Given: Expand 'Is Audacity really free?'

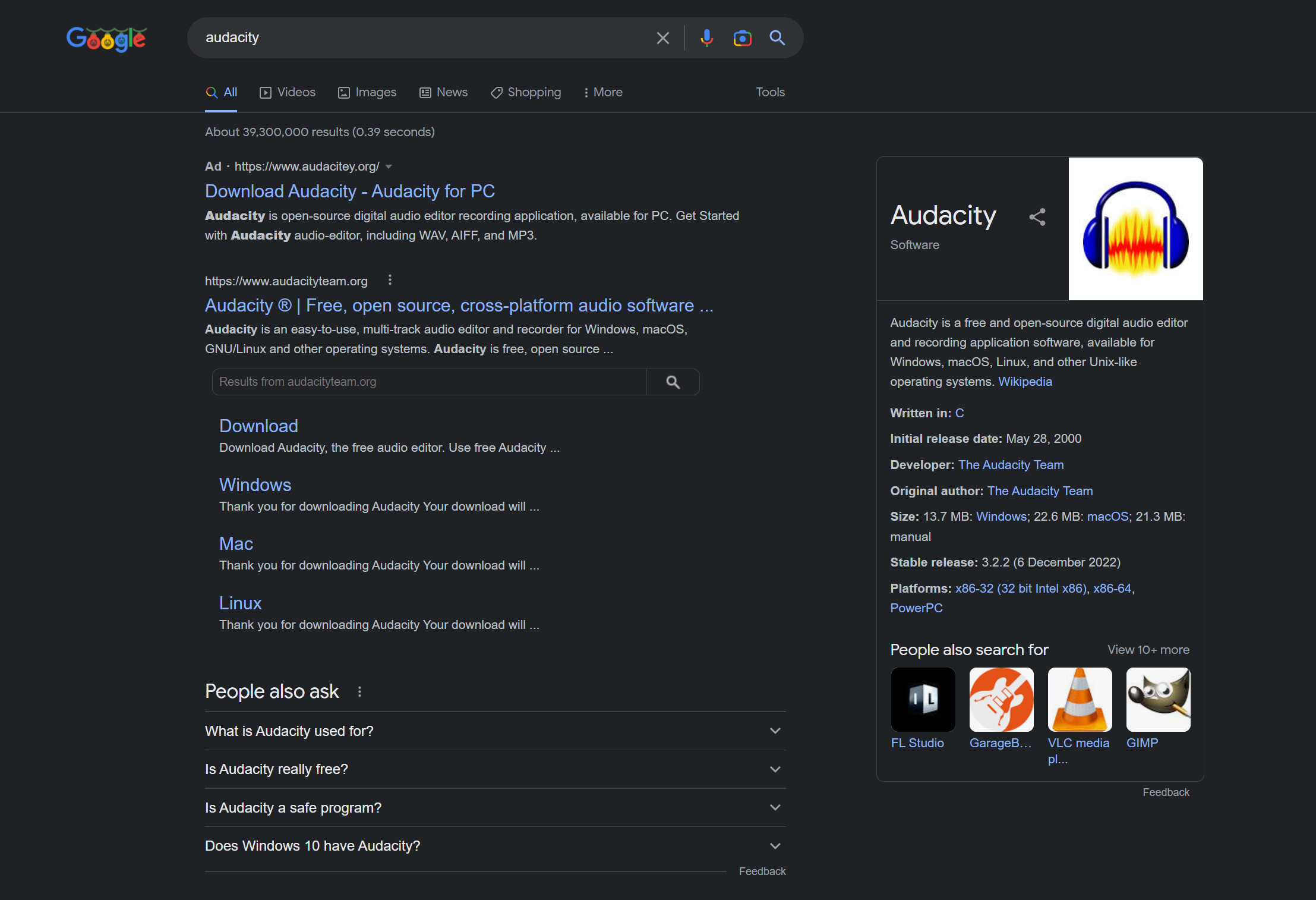Looking at the screenshot, I should coord(495,769).
